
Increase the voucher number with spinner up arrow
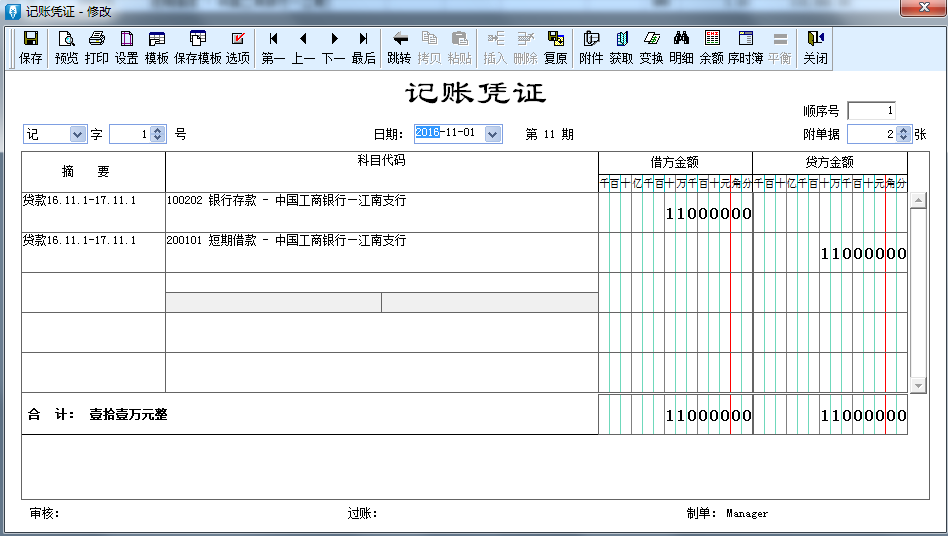(158, 131)
